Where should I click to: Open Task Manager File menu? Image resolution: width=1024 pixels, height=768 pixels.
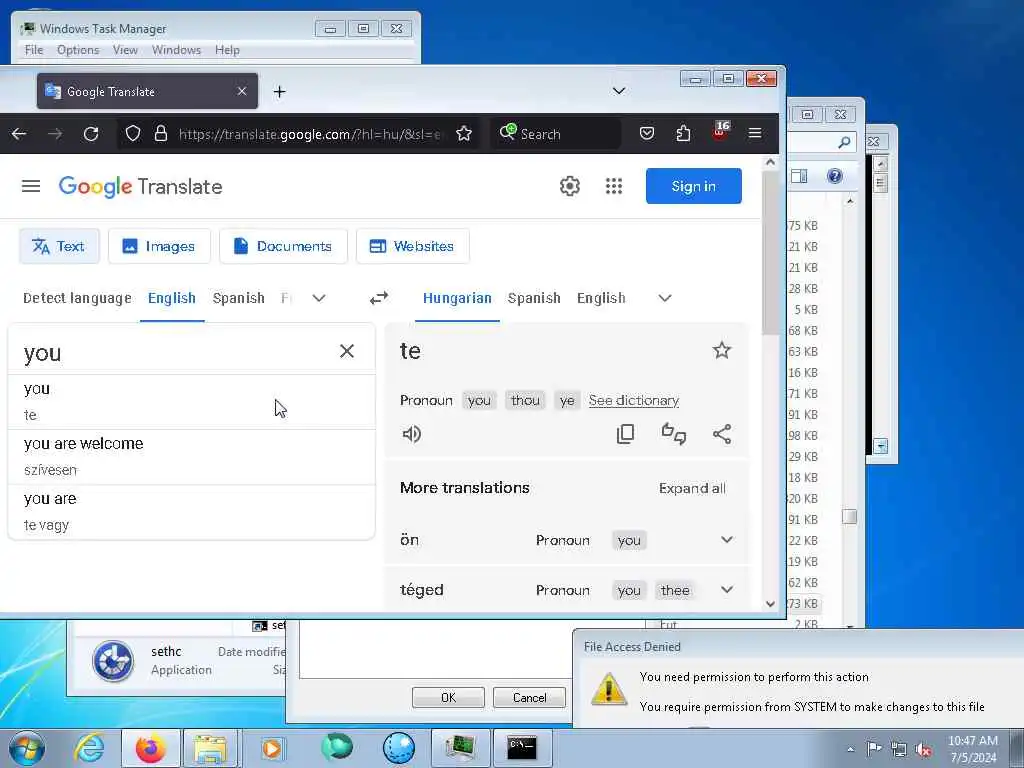[34, 50]
